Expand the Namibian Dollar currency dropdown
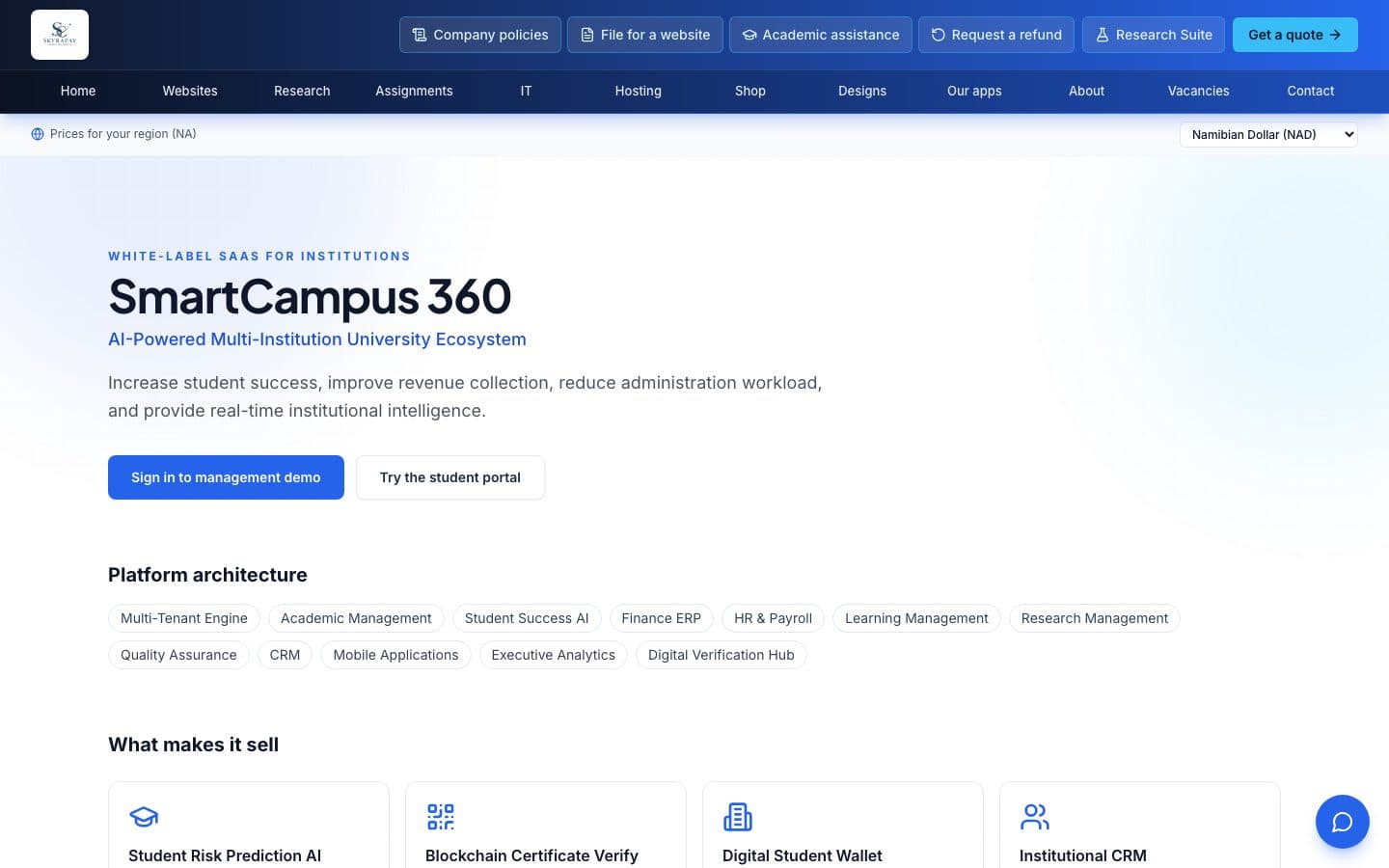Screen dimensions: 1389x868 [1268, 135]
